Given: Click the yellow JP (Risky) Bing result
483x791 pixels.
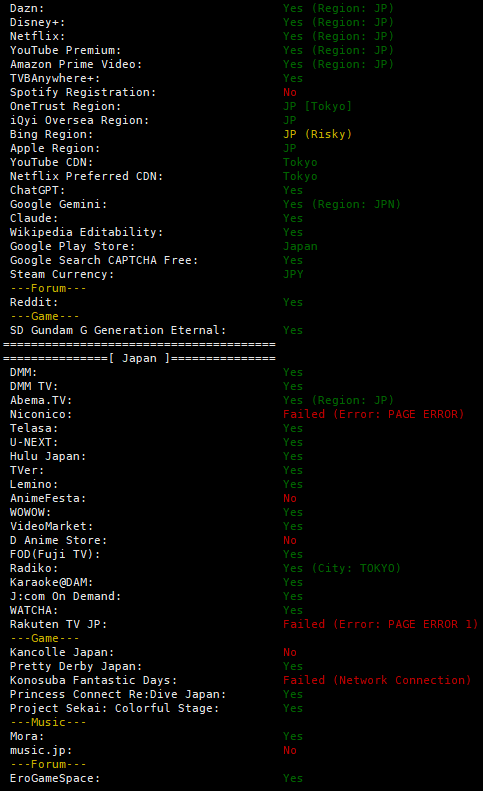Looking at the screenshot, I should point(317,135).
